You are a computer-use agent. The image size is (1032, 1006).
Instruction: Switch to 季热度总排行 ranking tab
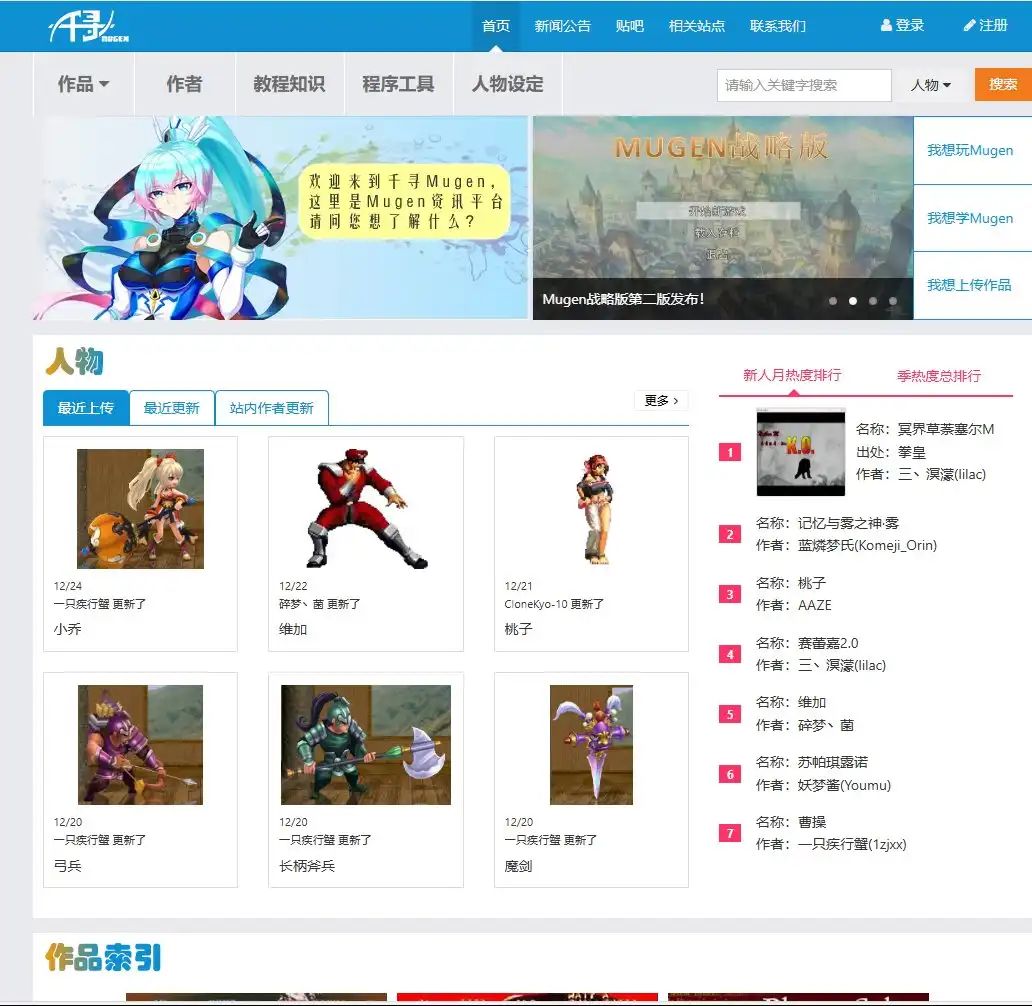[x=939, y=376]
